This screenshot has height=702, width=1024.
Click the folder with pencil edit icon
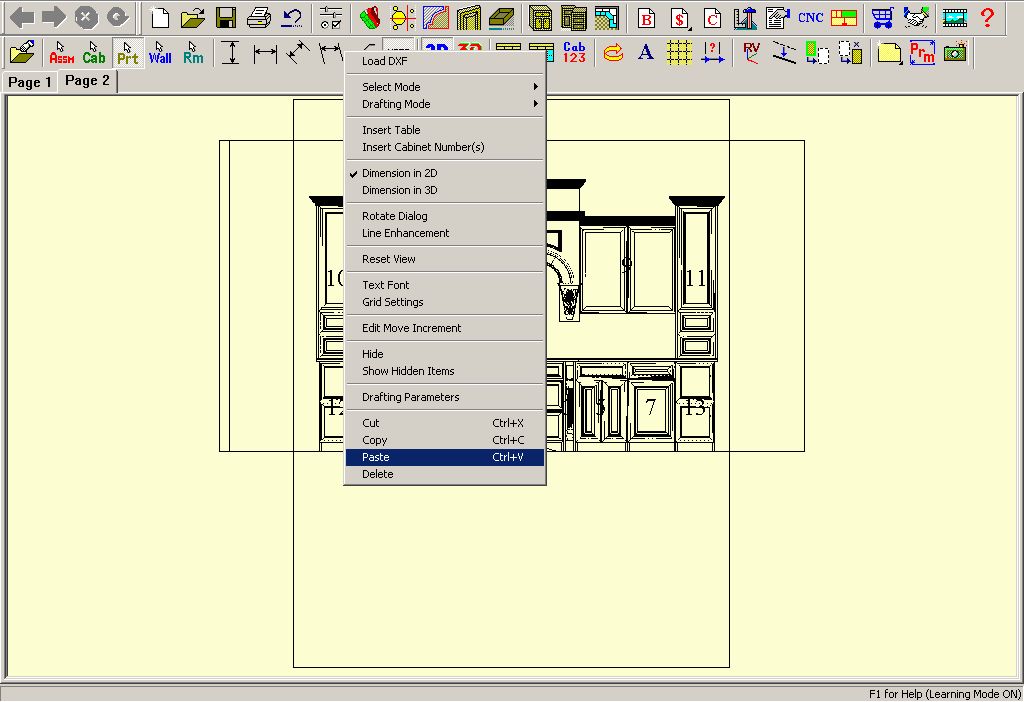tap(22, 53)
